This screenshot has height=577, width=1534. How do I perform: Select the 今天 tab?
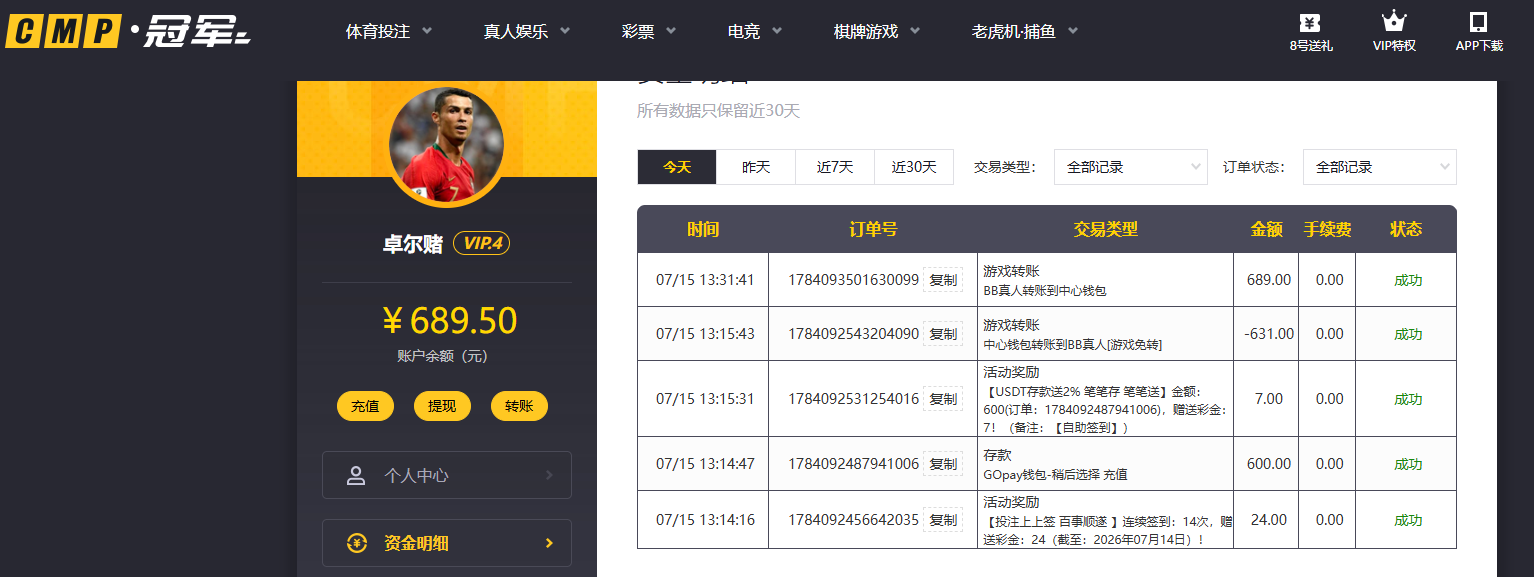tap(677, 167)
